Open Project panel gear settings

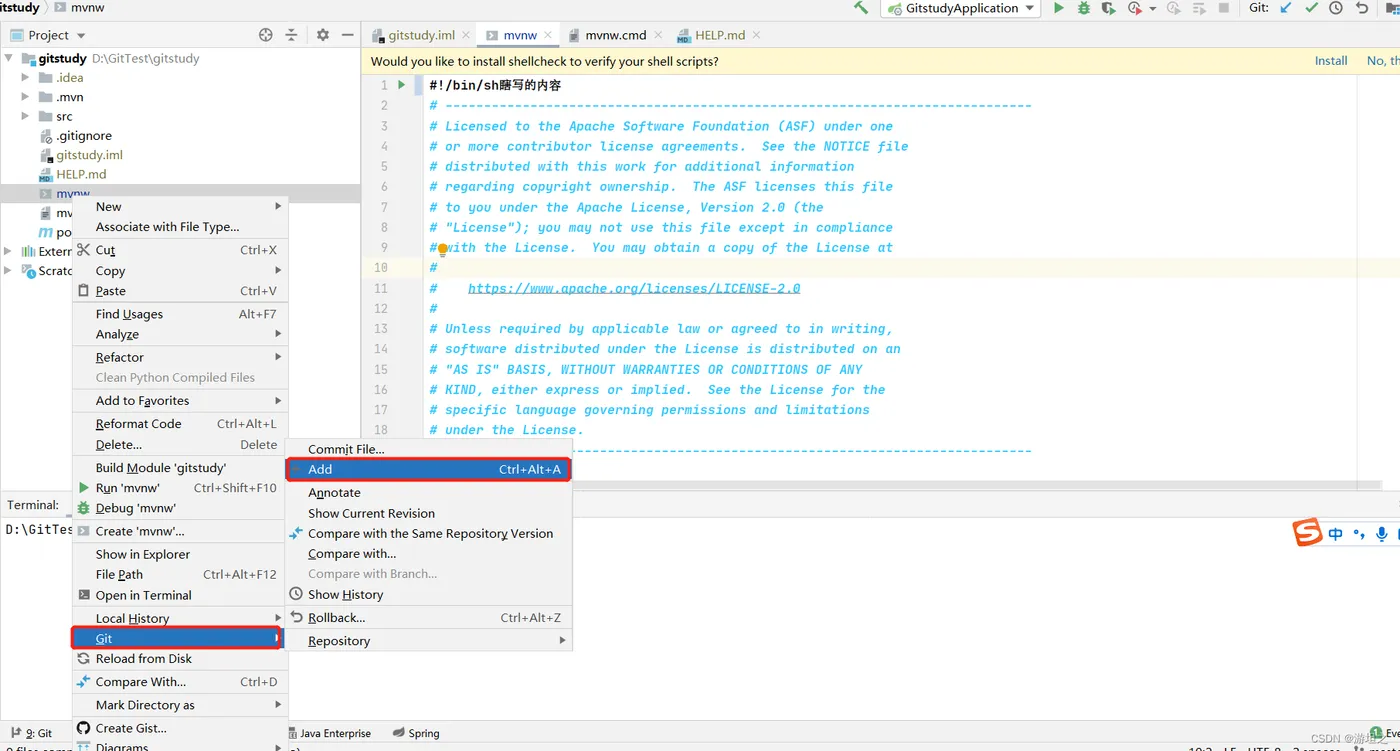[323, 35]
